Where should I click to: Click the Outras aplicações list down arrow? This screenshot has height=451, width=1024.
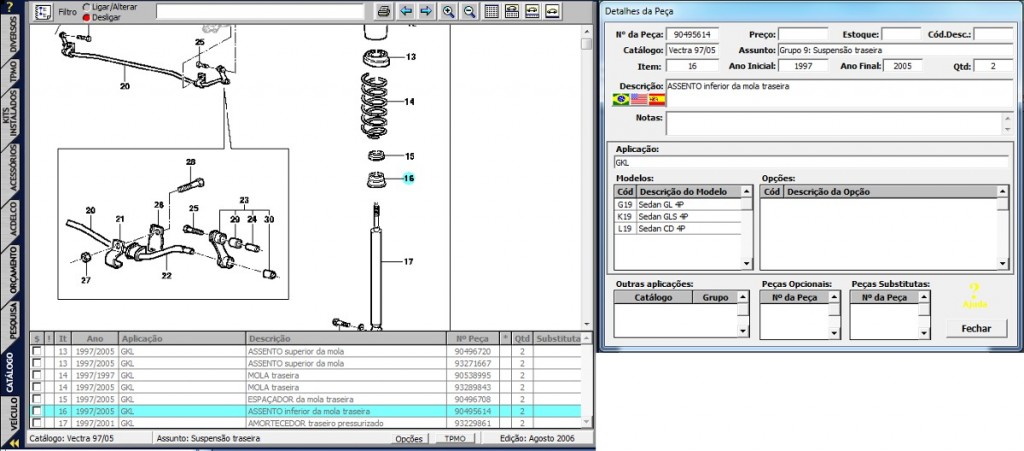coord(743,332)
